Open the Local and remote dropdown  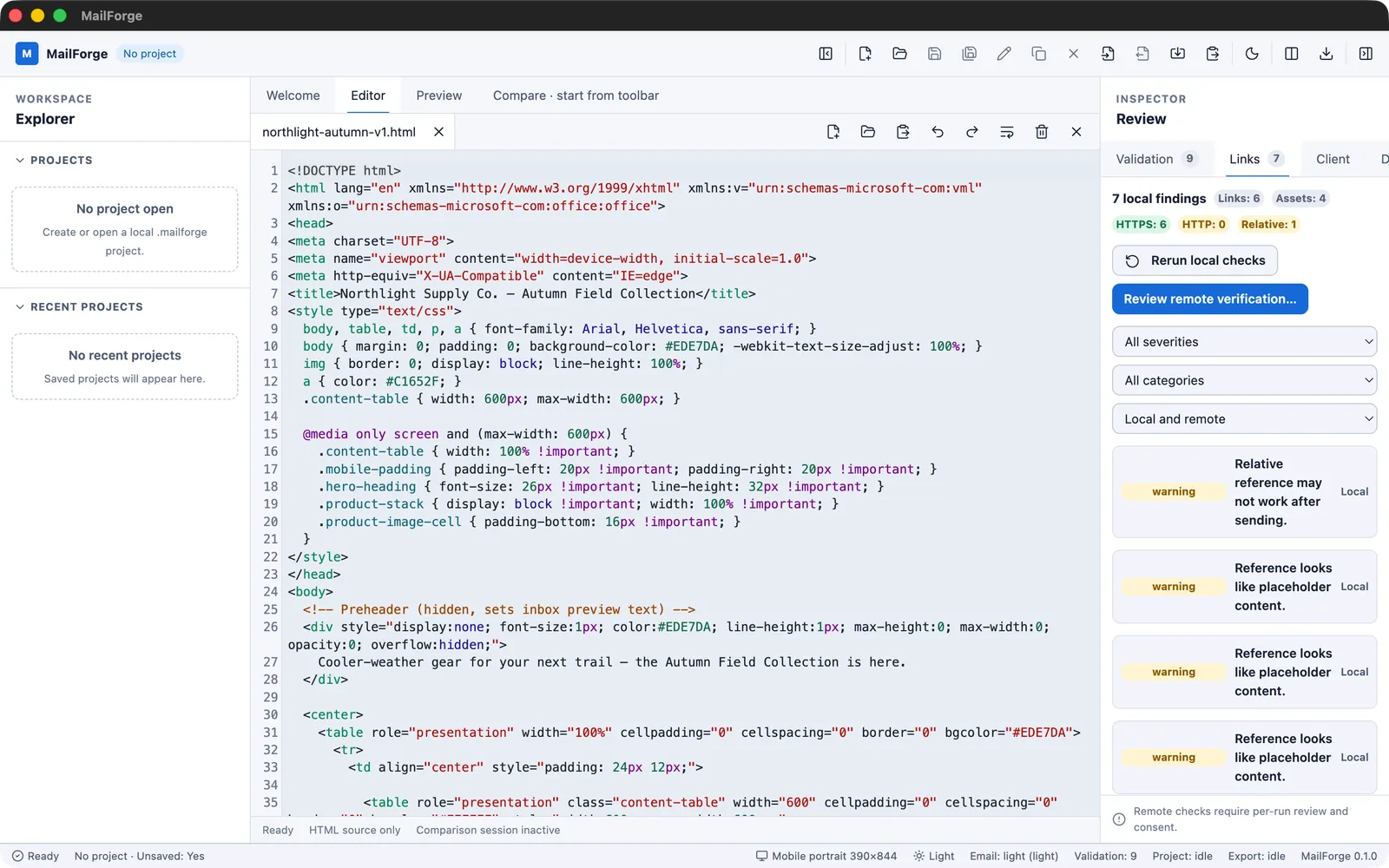1244,418
